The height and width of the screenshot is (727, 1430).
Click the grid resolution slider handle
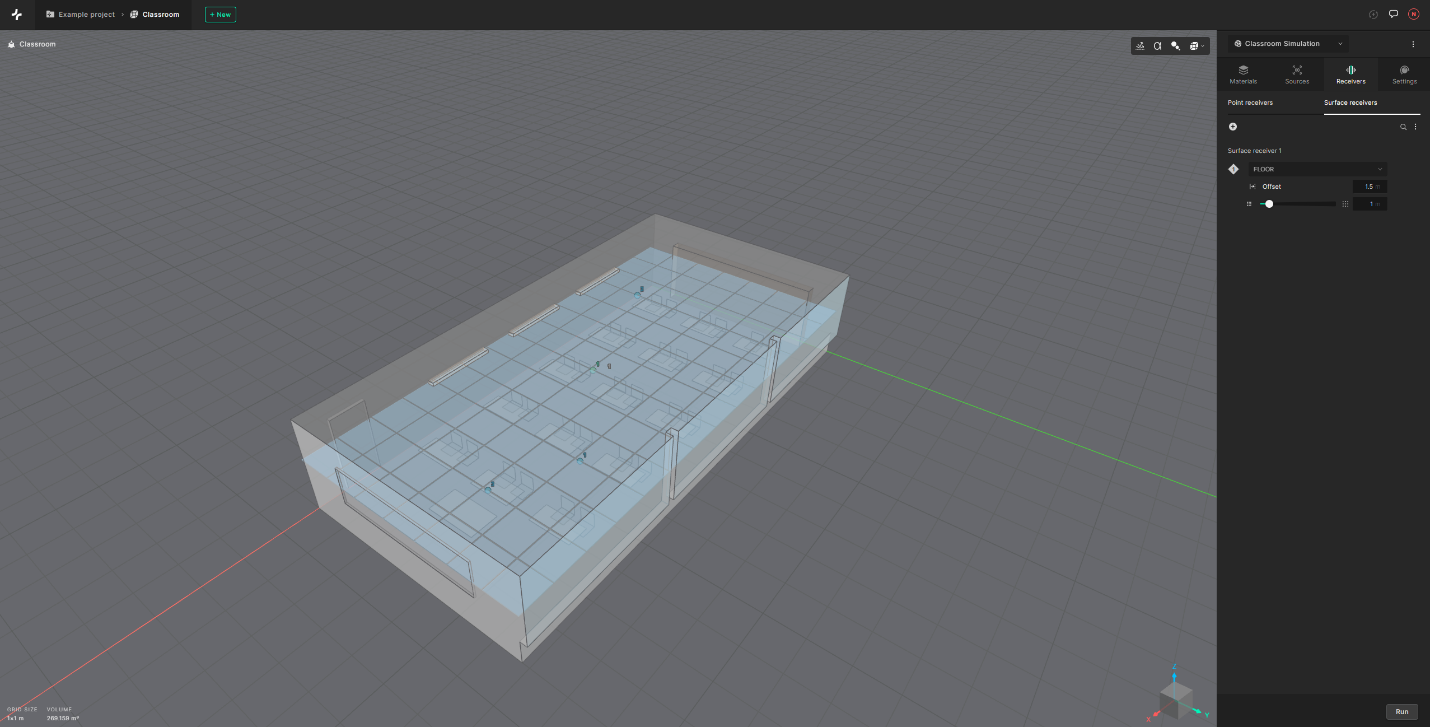tap(1269, 204)
